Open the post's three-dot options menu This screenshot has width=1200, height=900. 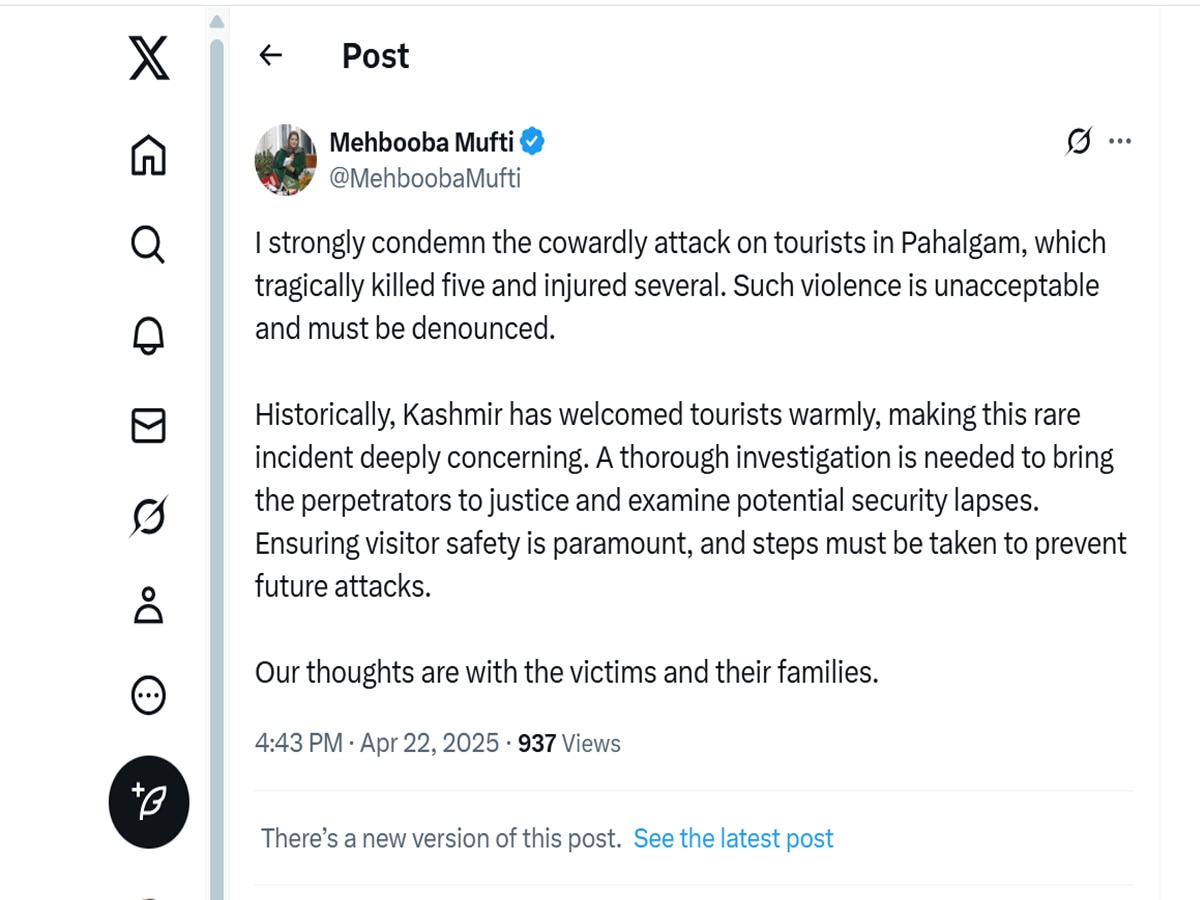[x=1121, y=142]
